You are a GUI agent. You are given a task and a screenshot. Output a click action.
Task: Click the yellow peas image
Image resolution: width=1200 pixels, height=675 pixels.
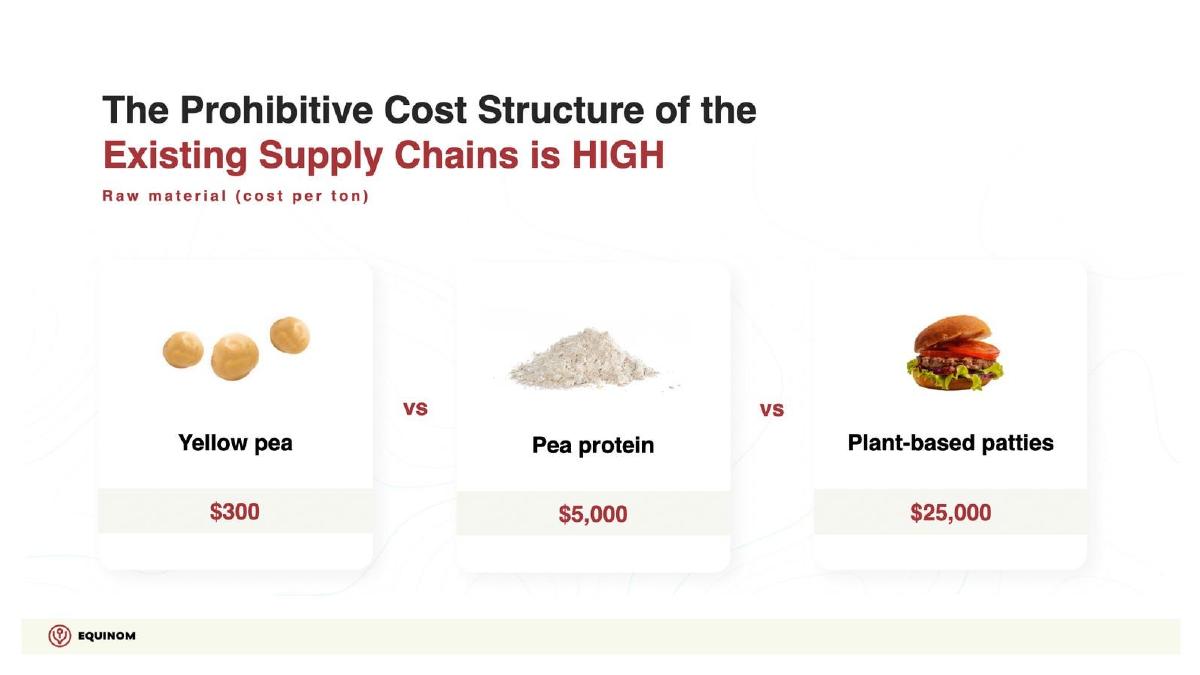[236, 347]
